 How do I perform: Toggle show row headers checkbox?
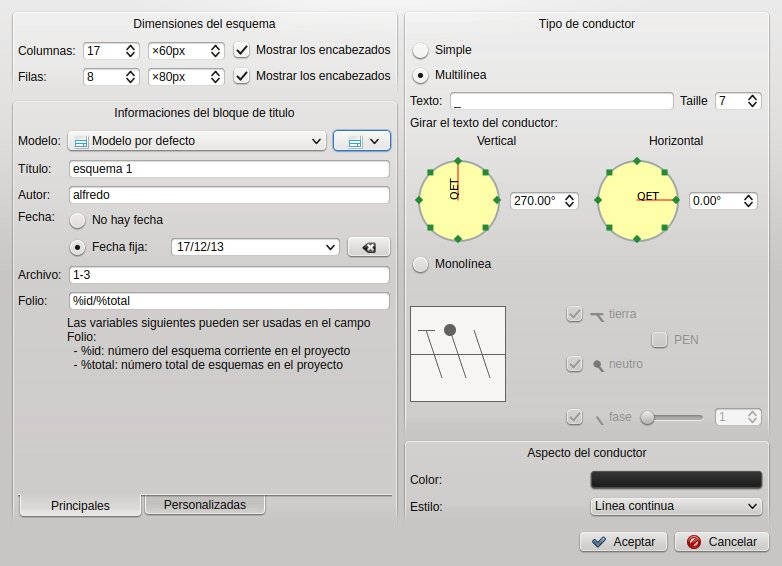click(x=242, y=76)
